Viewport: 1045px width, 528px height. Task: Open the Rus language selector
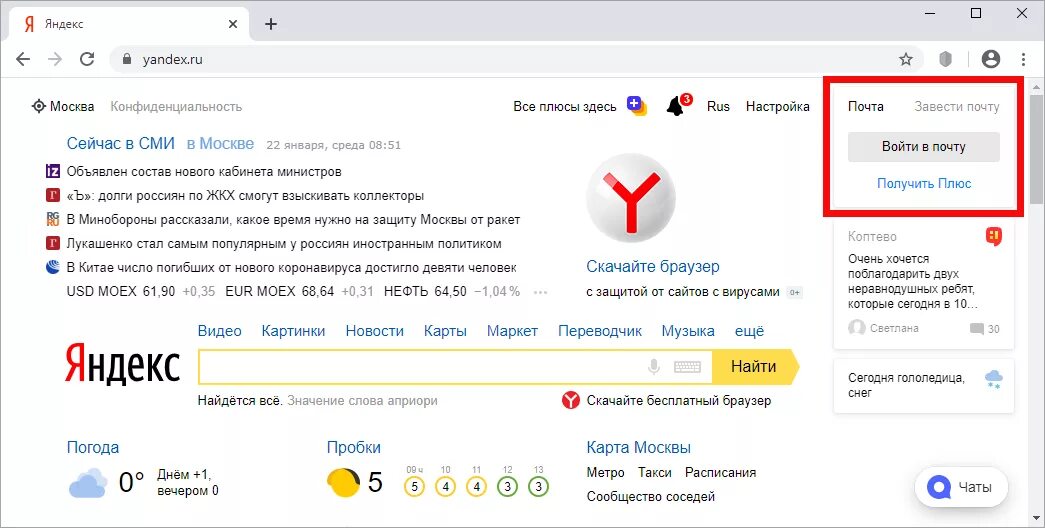click(x=718, y=106)
